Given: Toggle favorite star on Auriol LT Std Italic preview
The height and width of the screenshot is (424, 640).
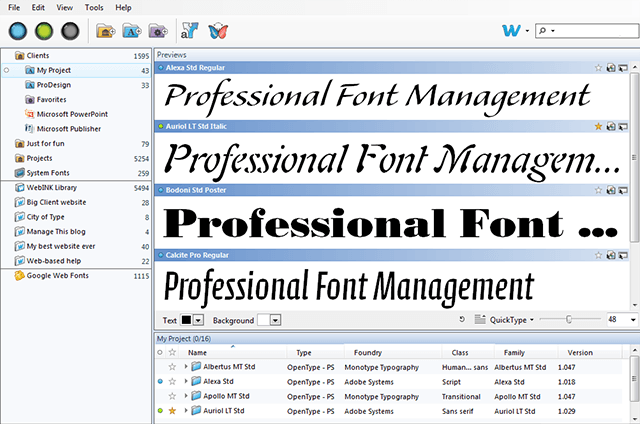Looking at the screenshot, I should coord(598,127).
